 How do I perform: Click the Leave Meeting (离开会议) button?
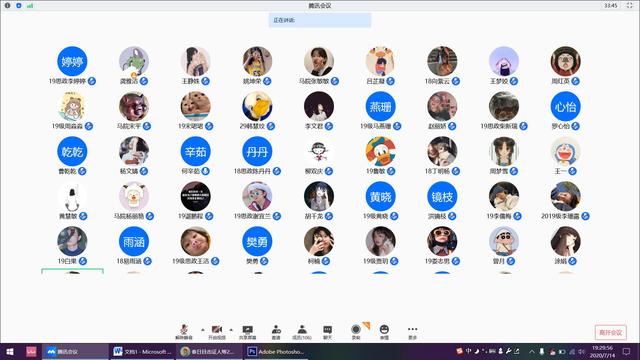pos(611,332)
